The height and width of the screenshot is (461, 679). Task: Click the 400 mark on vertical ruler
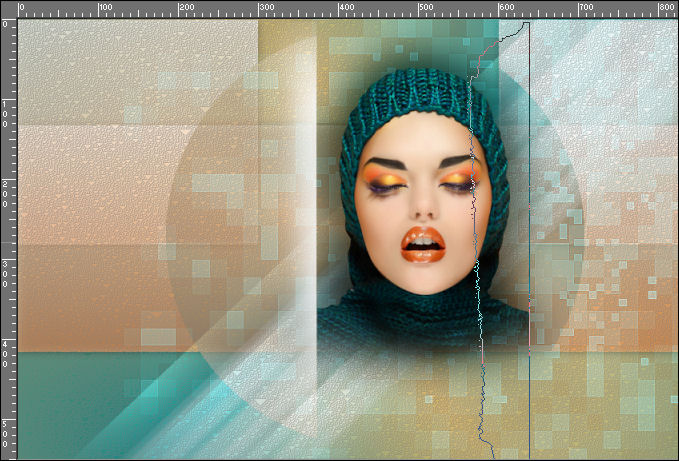pyautogui.click(x=5, y=354)
